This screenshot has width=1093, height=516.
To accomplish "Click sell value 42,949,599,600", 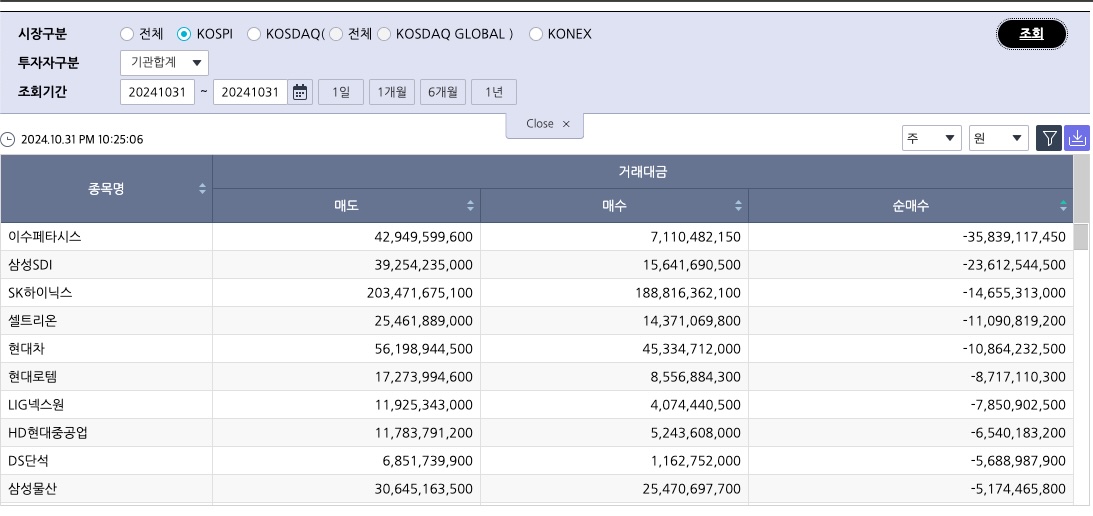I will coord(423,237).
